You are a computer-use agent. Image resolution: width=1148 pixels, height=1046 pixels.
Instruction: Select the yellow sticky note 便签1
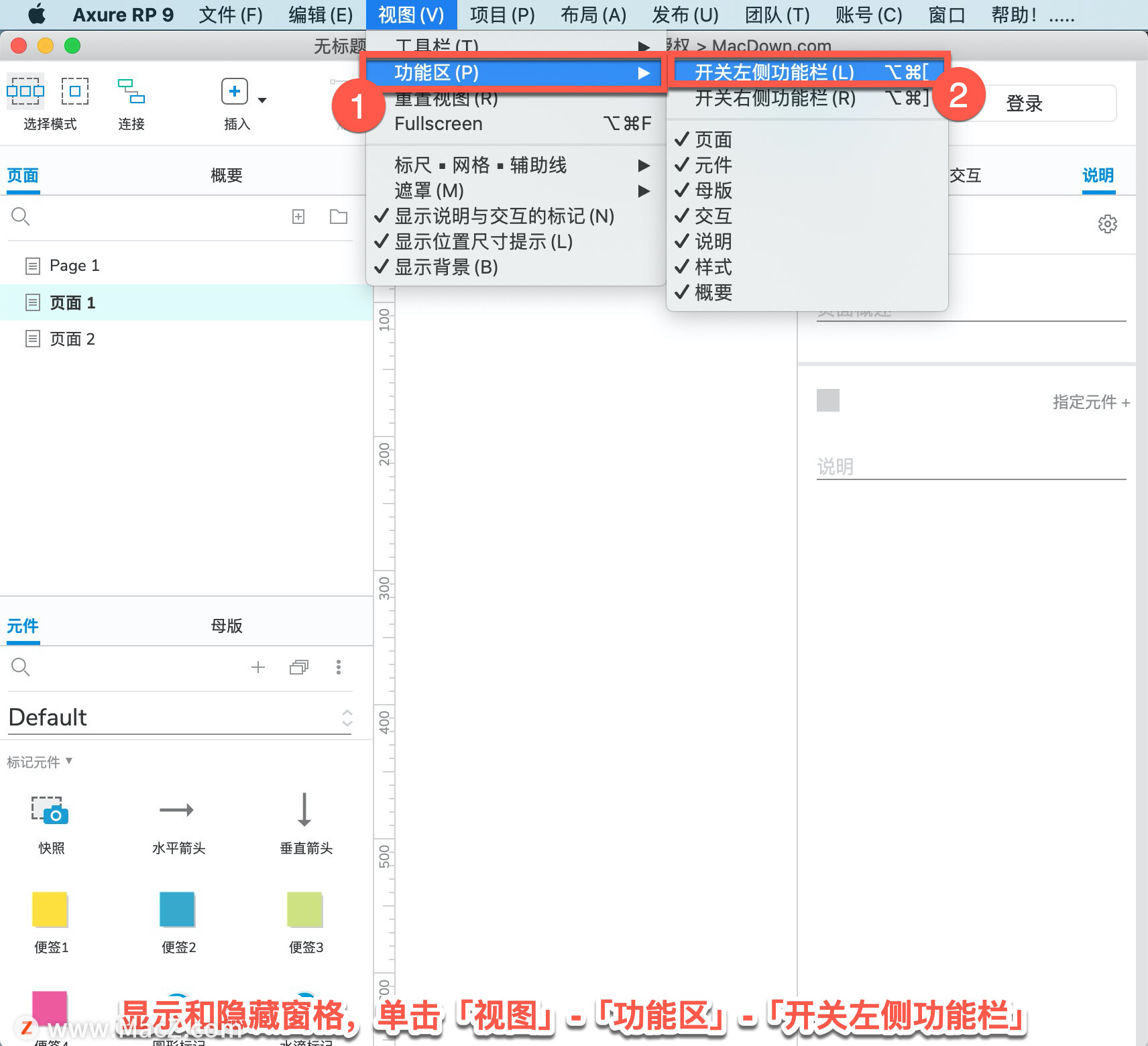[50, 910]
